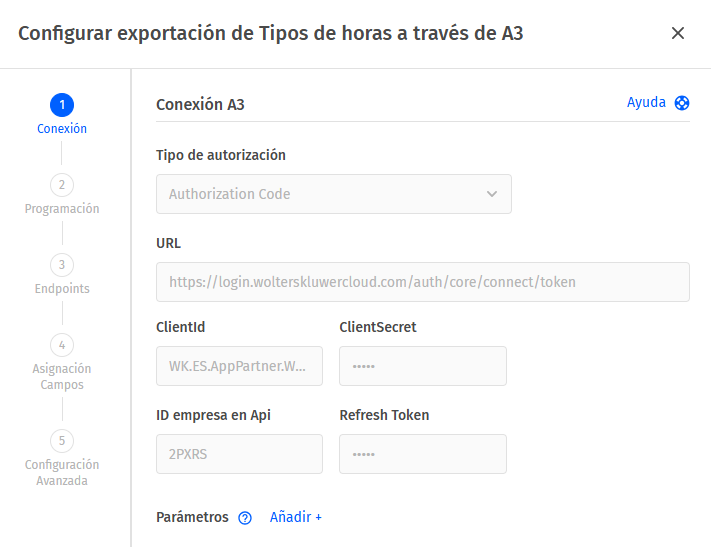Click the Añadir + link
The width and height of the screenshot is (711, 547).
click(296, 517)
